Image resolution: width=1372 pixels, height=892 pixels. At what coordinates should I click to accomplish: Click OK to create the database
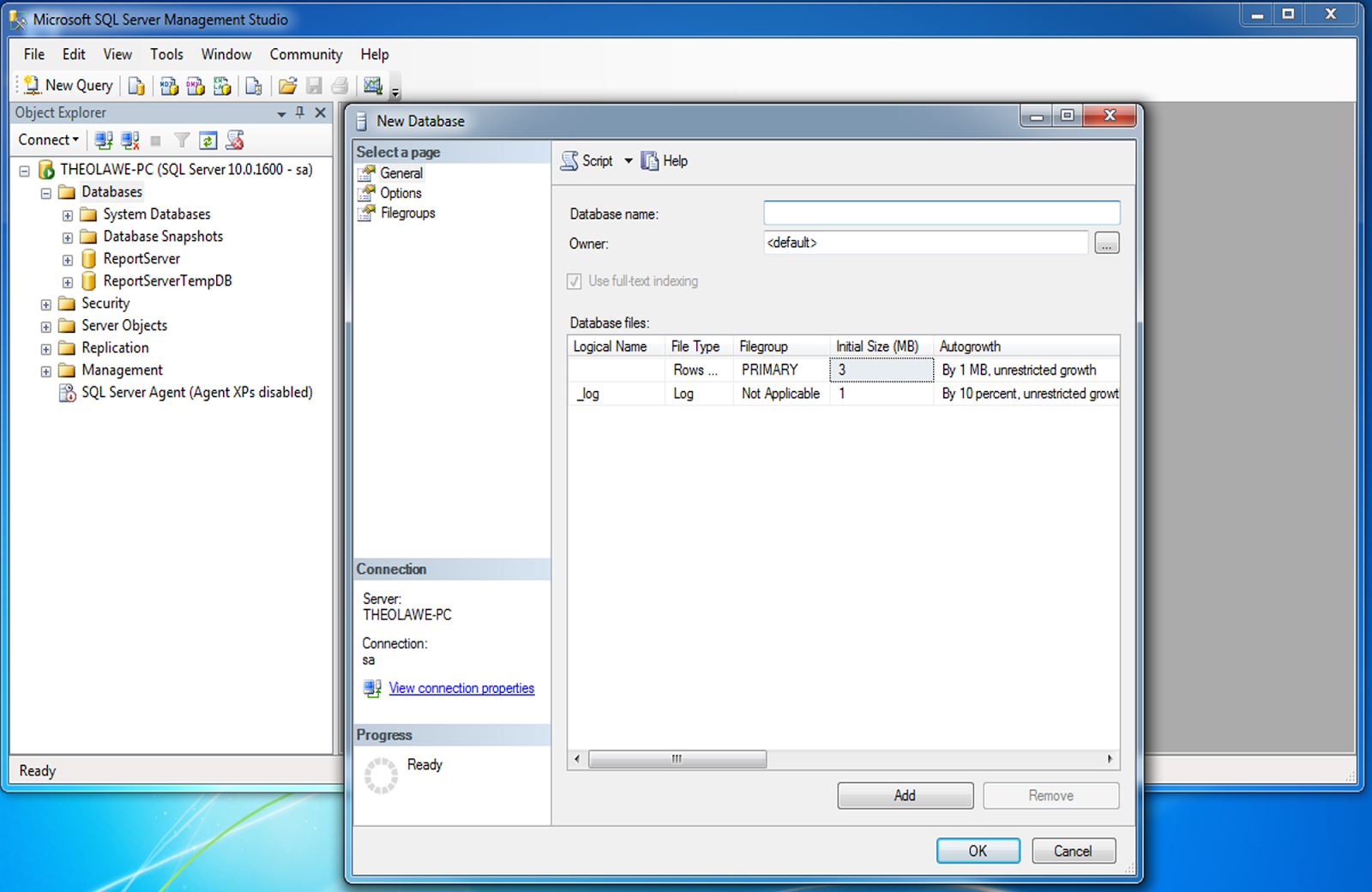[x=978, y=851]
